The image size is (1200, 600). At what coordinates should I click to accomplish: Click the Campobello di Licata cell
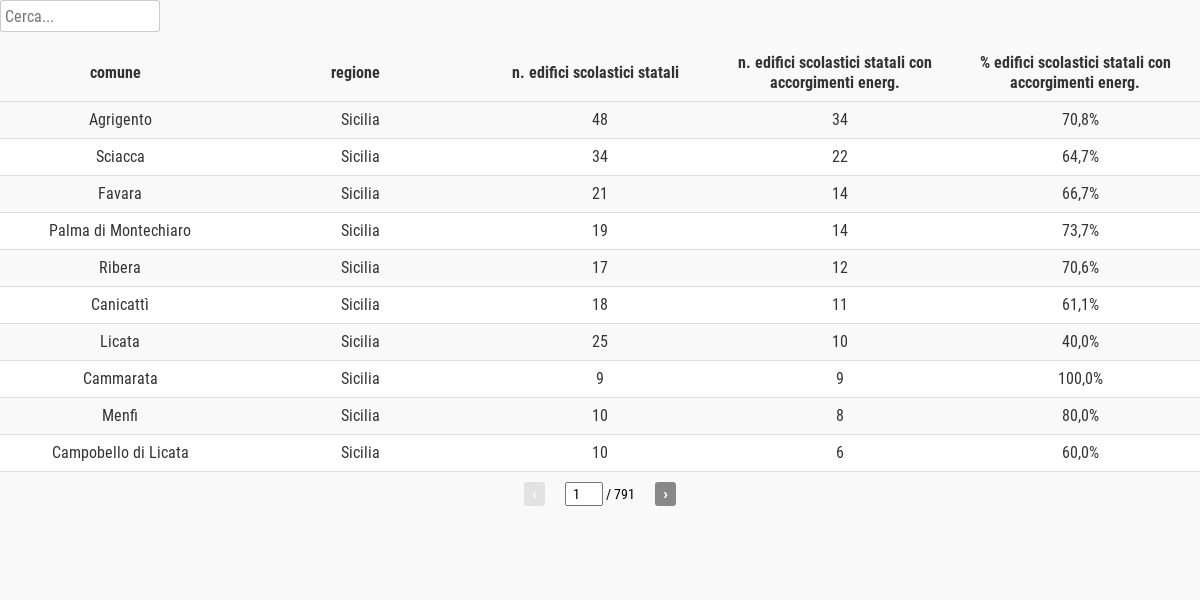[x=120, y=453]
